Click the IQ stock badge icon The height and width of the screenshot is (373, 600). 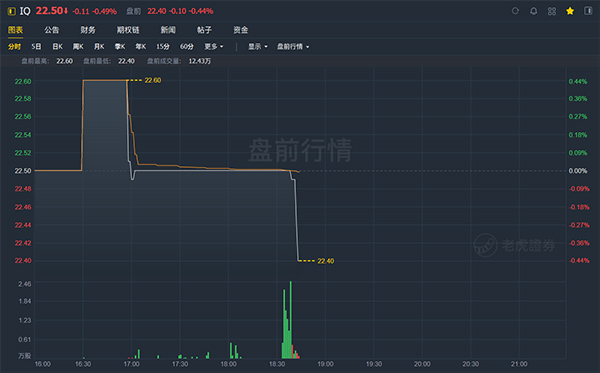pos(11,11)
